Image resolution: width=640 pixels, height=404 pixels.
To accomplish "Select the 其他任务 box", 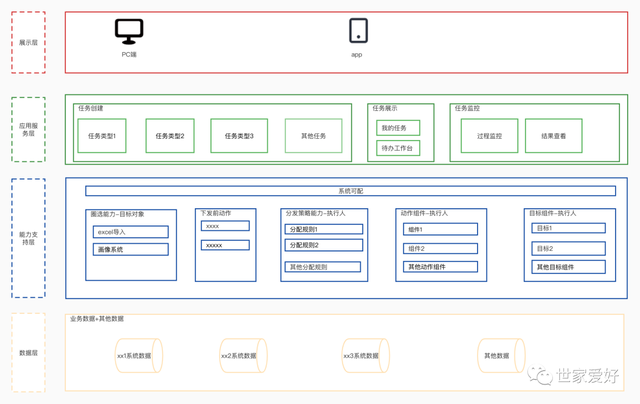I will pos(313,136).
